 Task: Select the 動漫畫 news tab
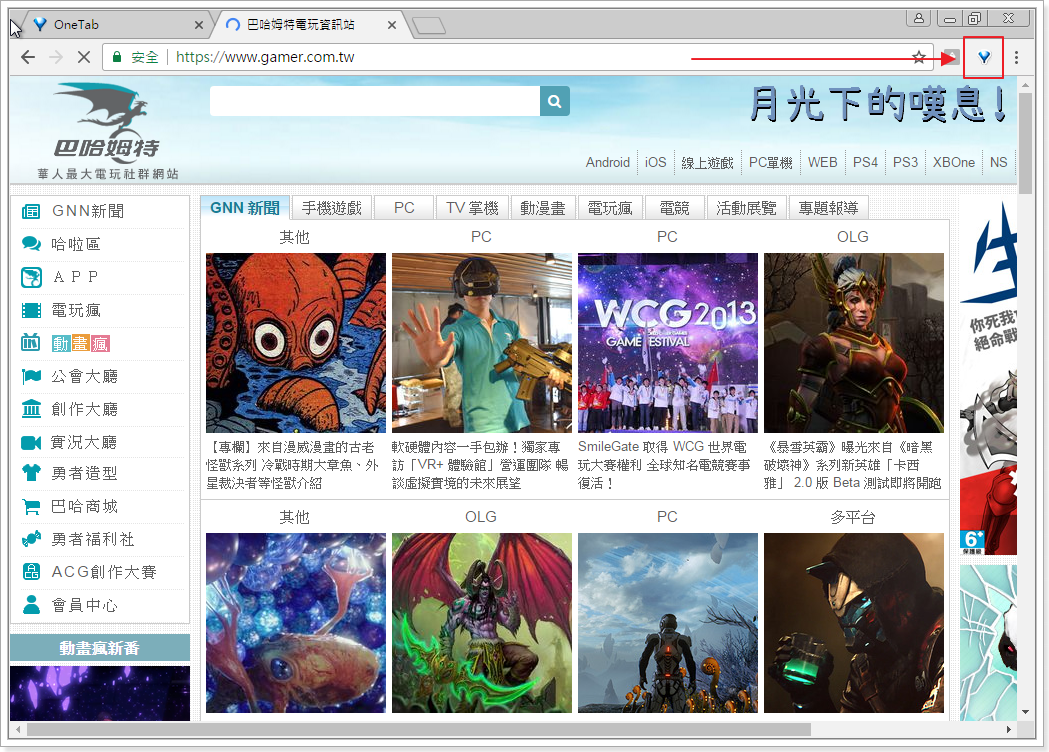pyautogui.click(x=543, y=208)
